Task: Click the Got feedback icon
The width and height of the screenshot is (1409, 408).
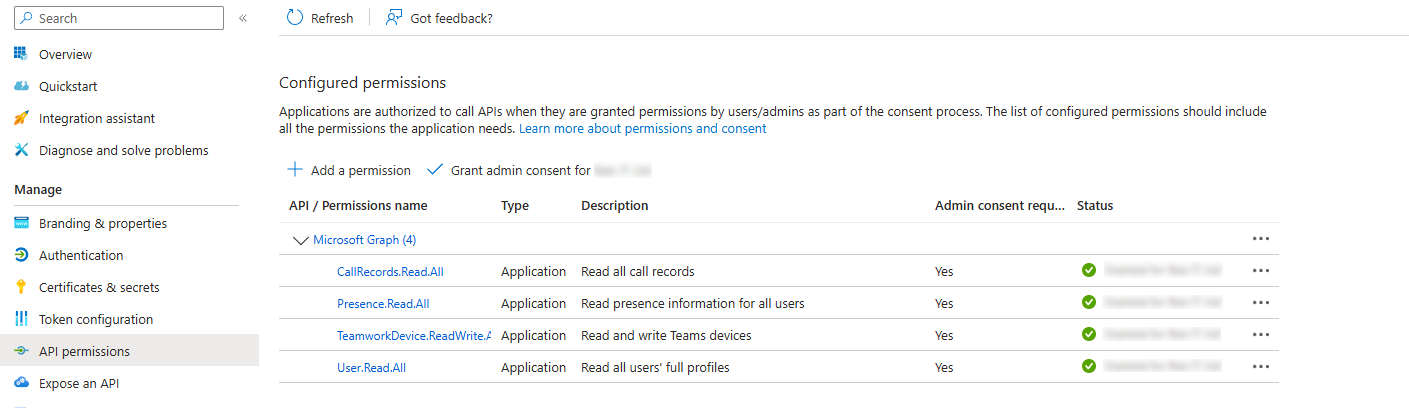Action: [x=394, y=18]
